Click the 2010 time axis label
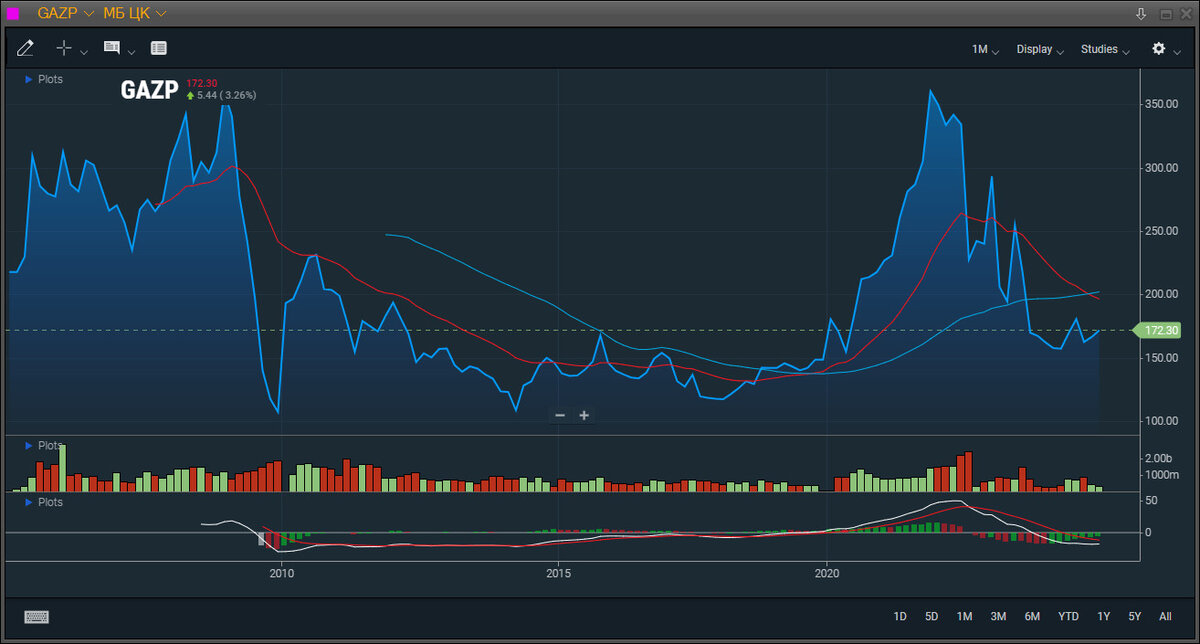The height and width of the screenshot is (644, 1200). point(281,574)
